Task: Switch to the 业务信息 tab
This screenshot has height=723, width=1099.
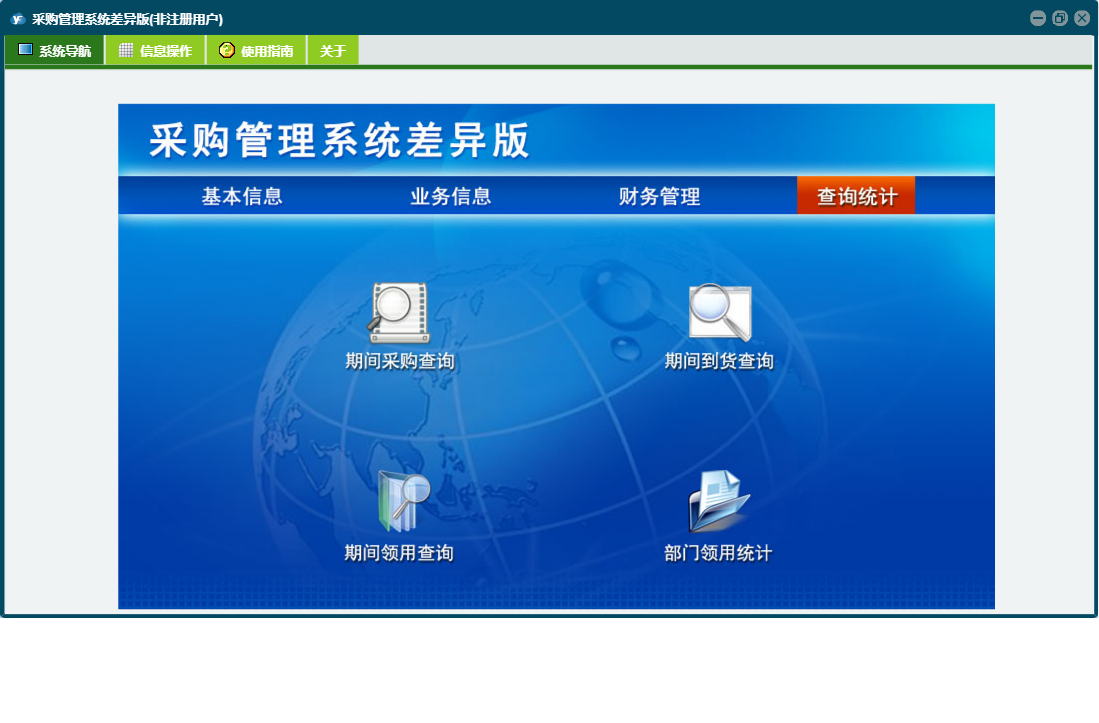Action: (451, 196)
